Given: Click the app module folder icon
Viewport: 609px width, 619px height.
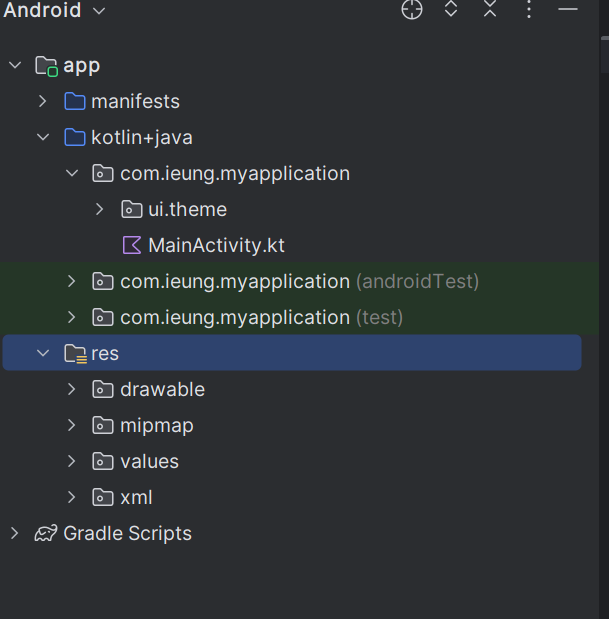Looking at the screenshot, I should tap(46, 66).
